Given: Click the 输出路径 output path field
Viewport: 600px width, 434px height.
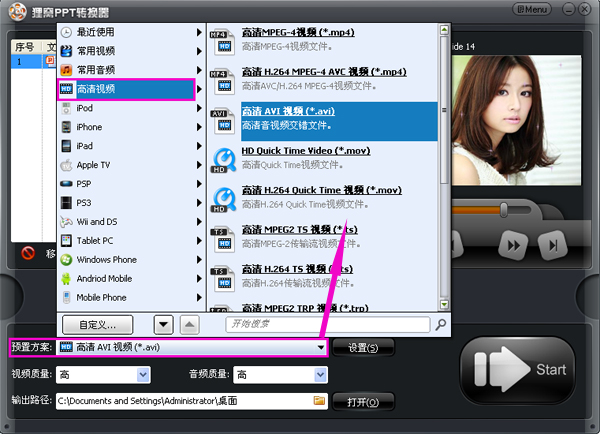Looking at the screenshot, I should pyautogui.click(x=192, y=401).
